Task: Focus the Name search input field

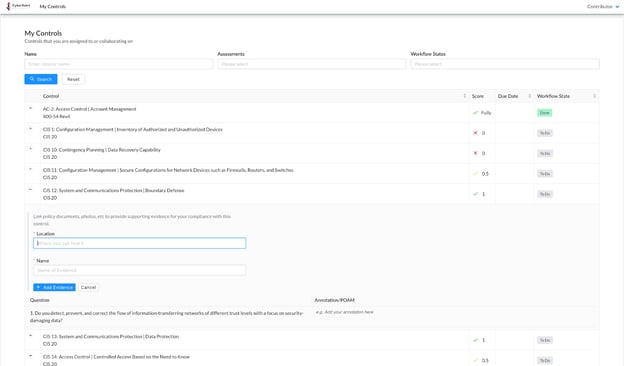Action: tap(119, 64)
